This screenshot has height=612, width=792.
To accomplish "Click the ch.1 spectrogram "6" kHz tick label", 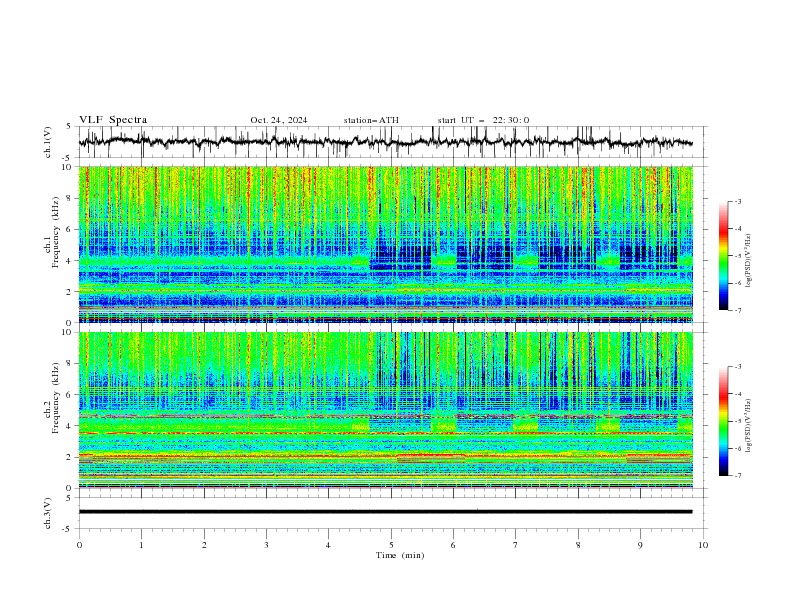I will pyautogui.click(x=71, y=229).
